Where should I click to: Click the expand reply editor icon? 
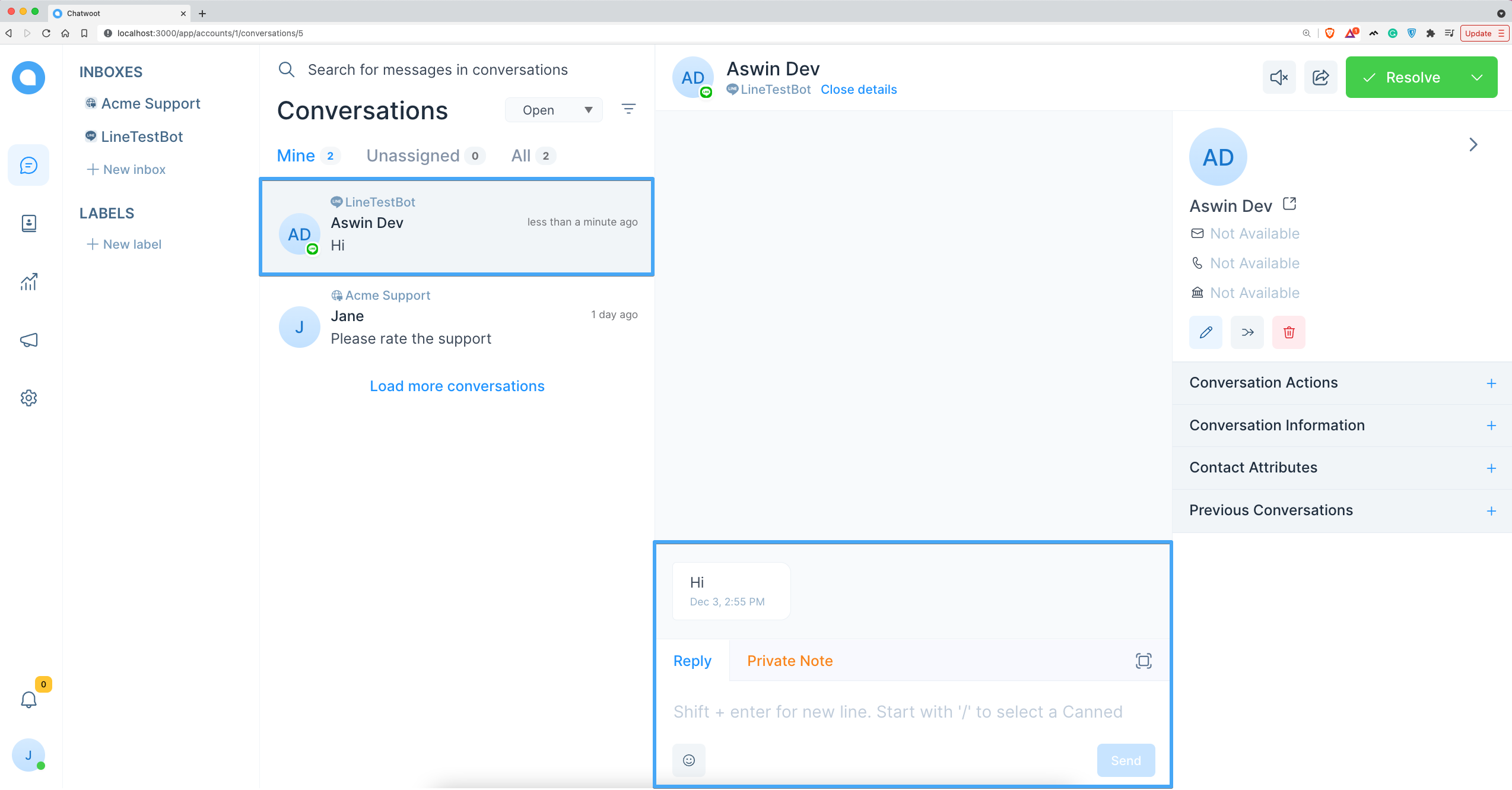point(1143,660)
